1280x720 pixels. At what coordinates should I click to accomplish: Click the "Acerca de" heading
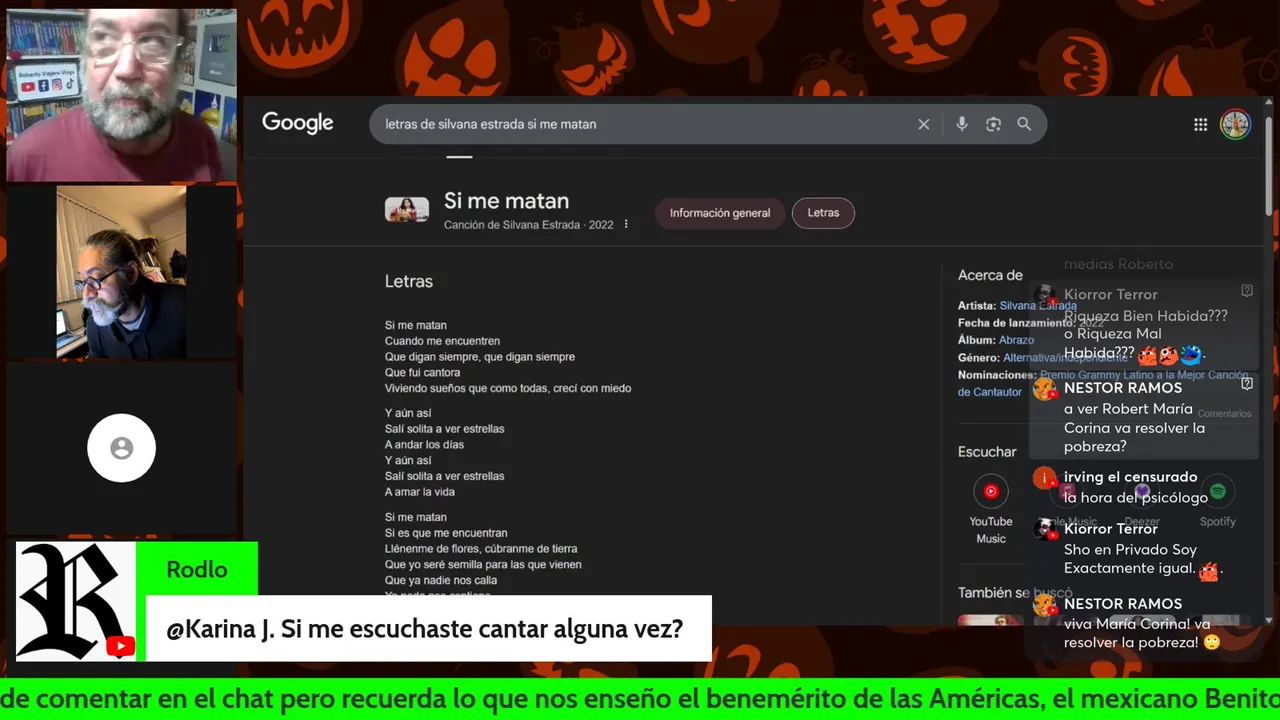990,275
